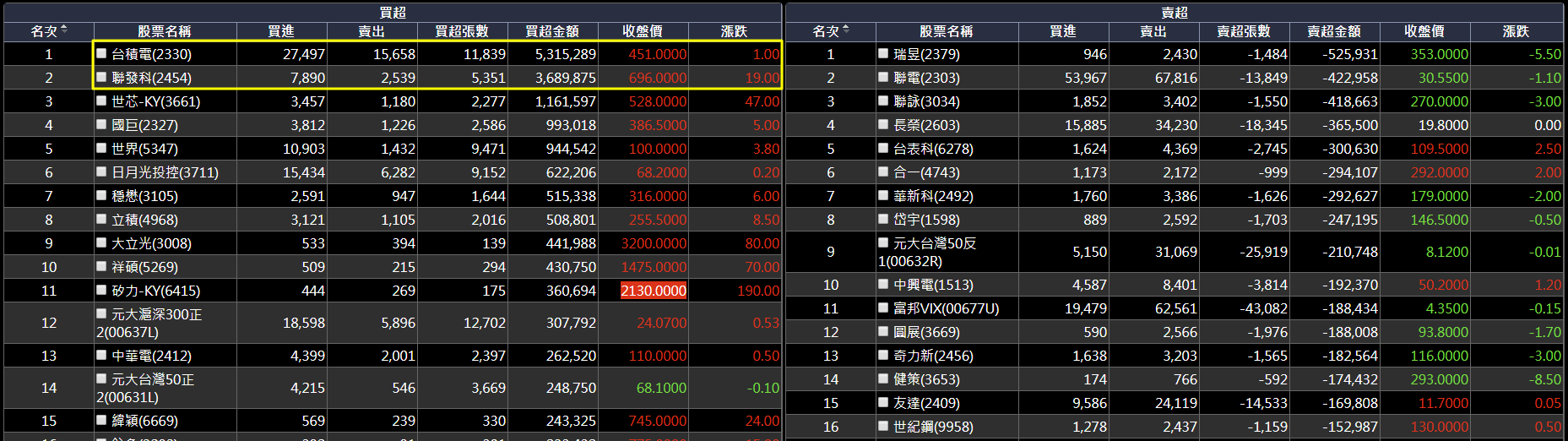Click 賣出 value 67,816 for 聯電

click(x=1176, y=78)
